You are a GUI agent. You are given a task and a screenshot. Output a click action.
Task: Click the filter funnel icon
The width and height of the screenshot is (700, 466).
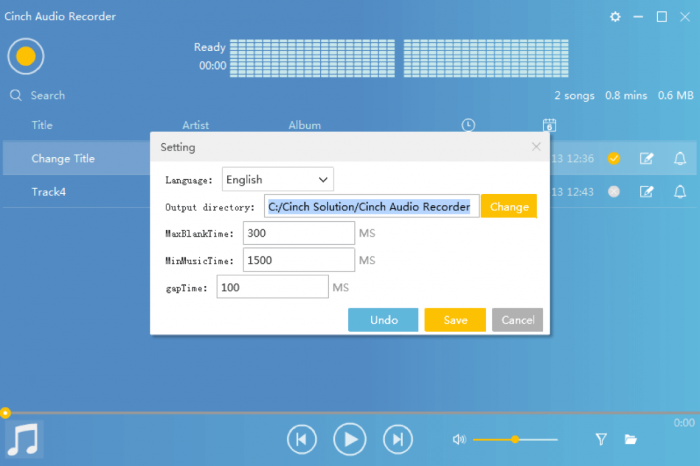[601, 439]
